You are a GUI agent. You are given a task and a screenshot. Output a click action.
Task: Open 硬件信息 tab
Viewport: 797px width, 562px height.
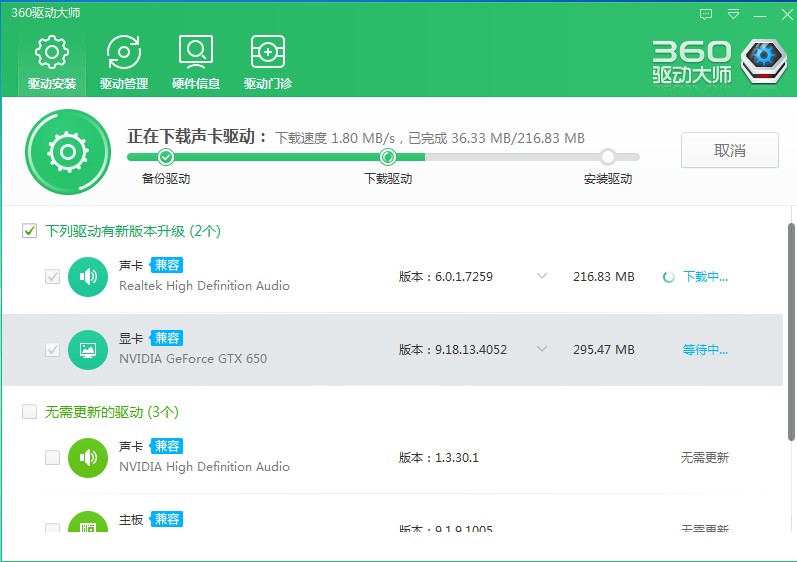pos(196,63)
